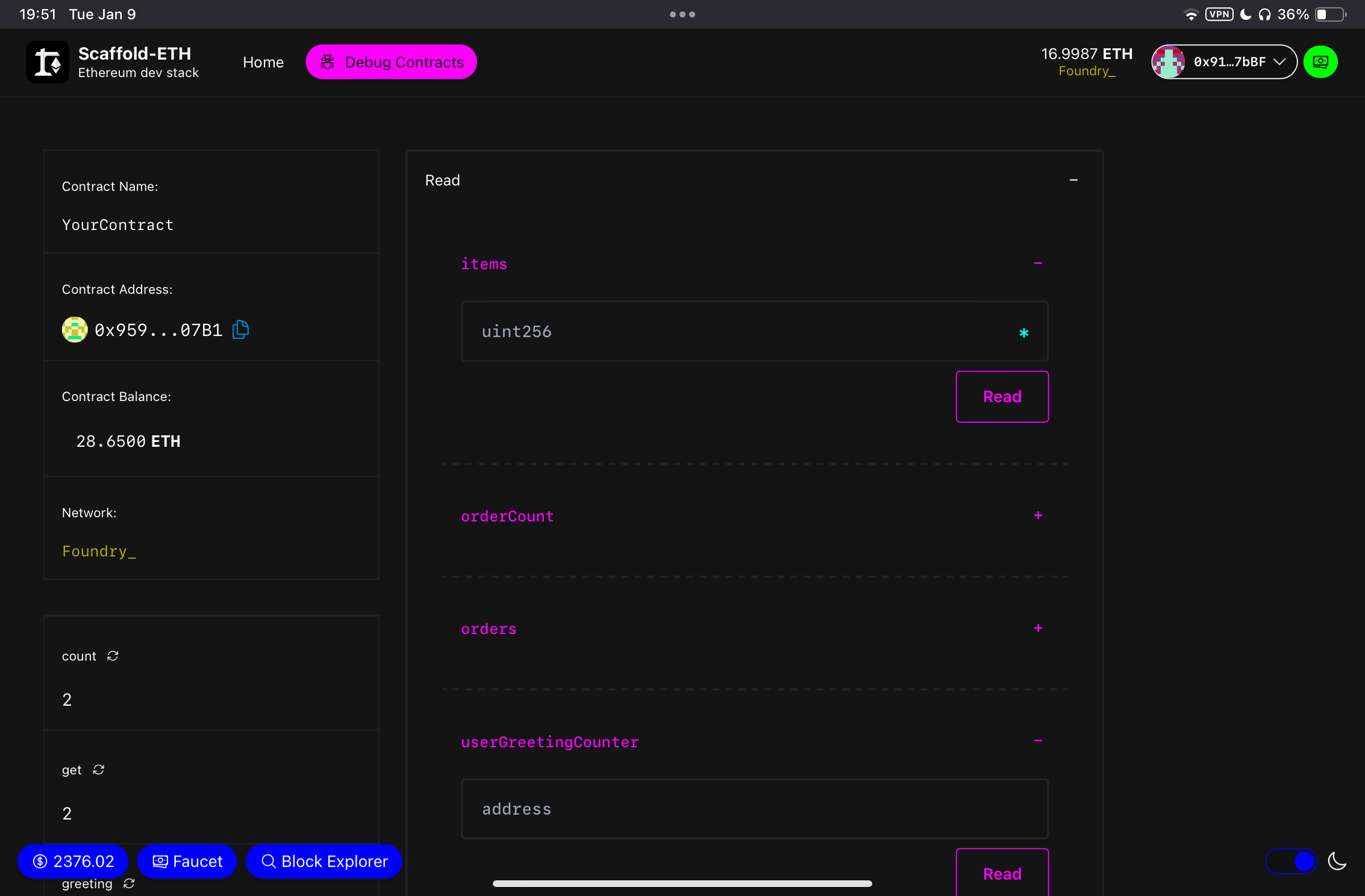Click the asterisk multiply-by-1e18 icon

[x=1023, y=332]
